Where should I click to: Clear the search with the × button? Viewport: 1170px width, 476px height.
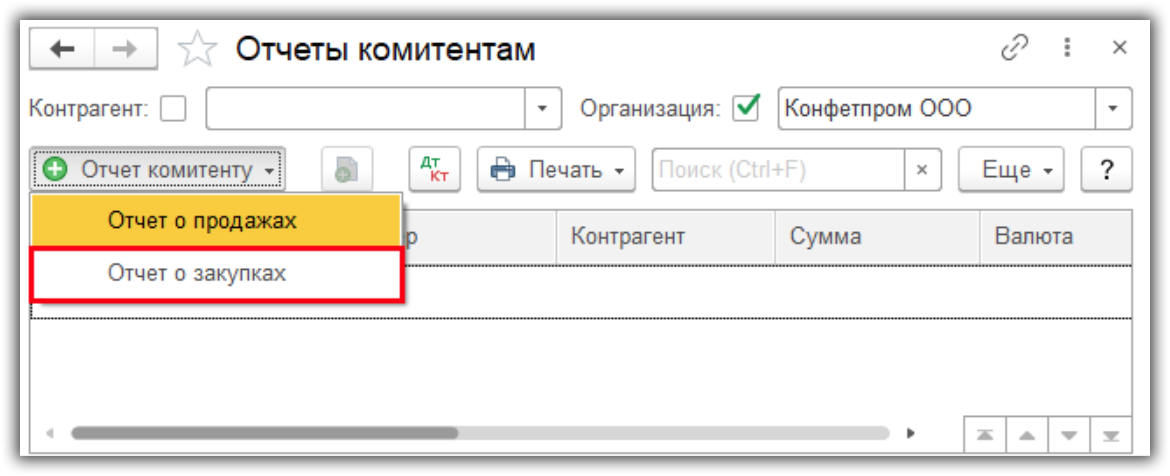pyautogui.click(x=922, y=170)
